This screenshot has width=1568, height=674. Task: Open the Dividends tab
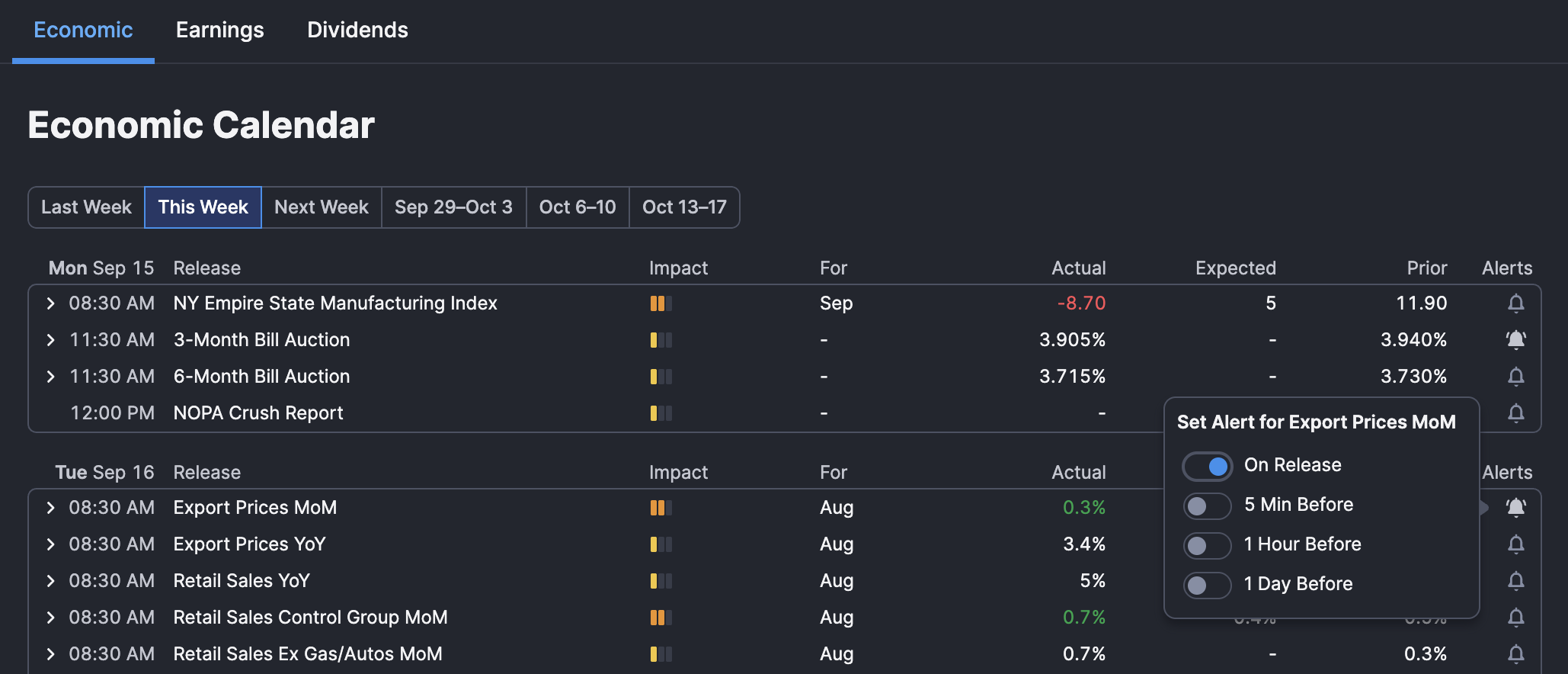pyautogui.click(x=357, y=30)
